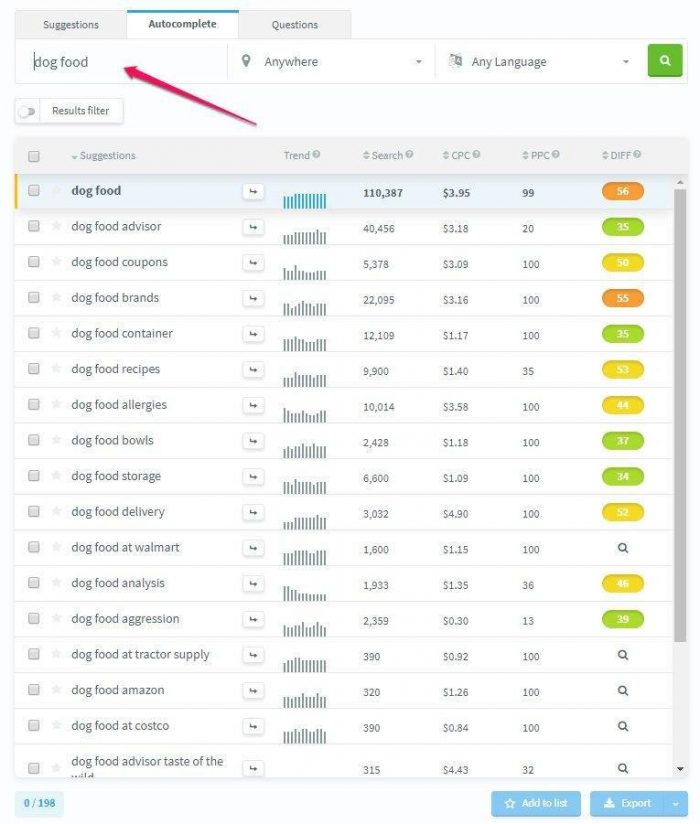Click the Results filter label button
Image resolution: width=700 pixels, height=824 pixels.
[81, 111]
